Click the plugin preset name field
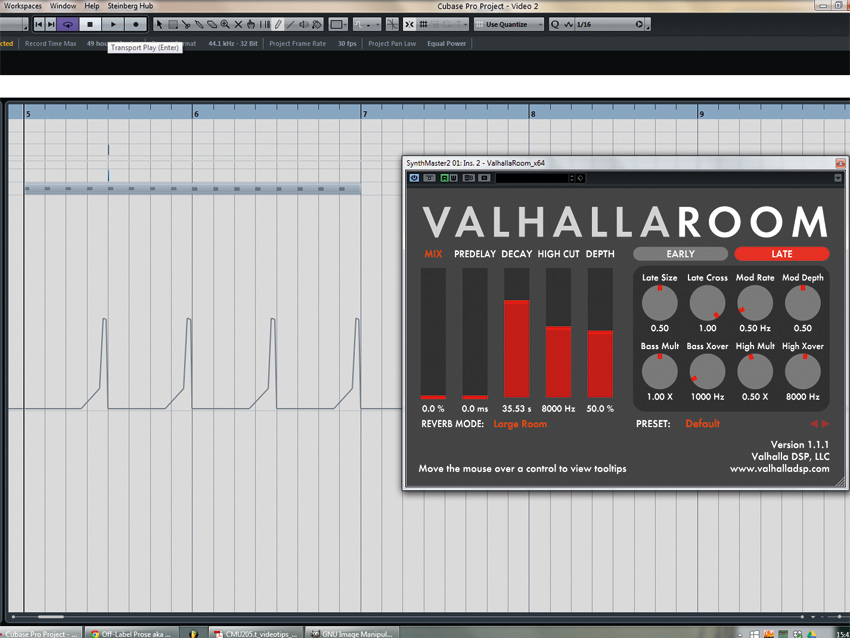This screenshot has width=850, height=638. coord(531,178)
